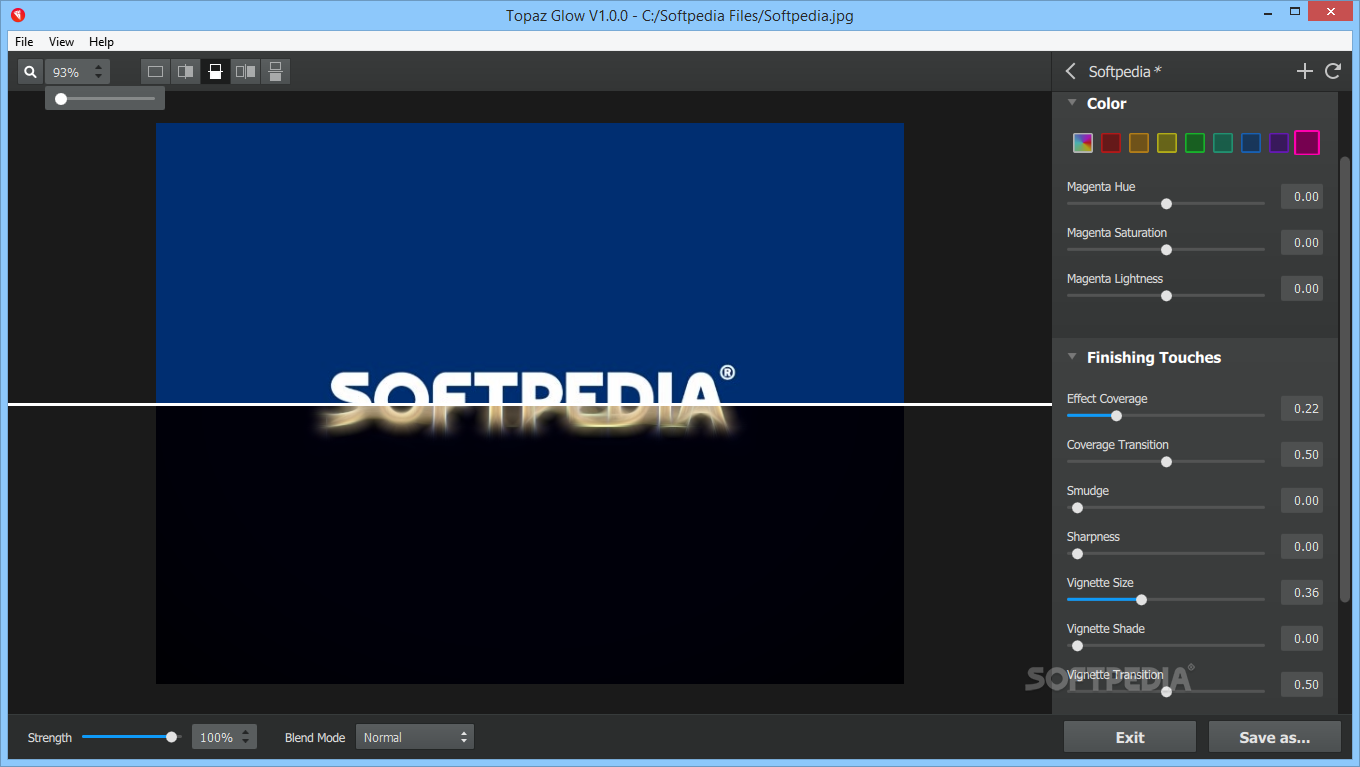Click the Smudge slider handle
Viewport: 1360px width, 767px height.
pos(1077,508)
